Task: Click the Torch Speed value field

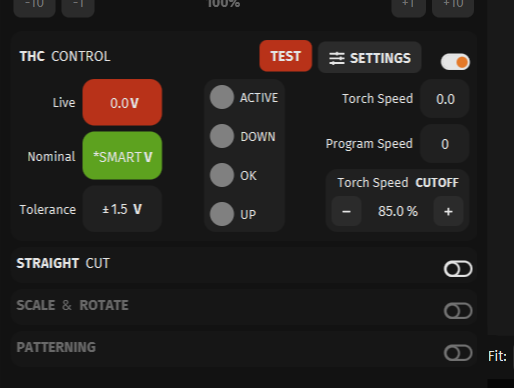Action: click(445, 99)
